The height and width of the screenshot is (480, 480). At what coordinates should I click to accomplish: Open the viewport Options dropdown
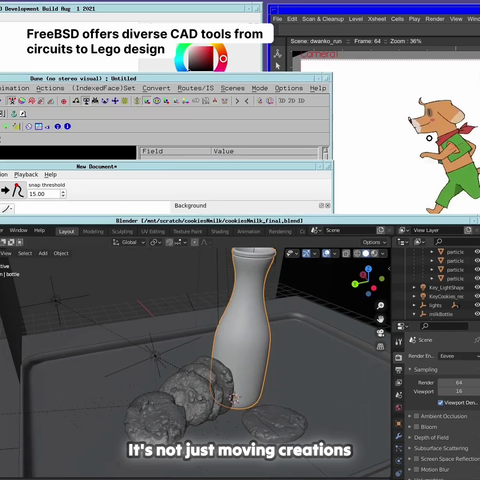click(x=375, y=242)
